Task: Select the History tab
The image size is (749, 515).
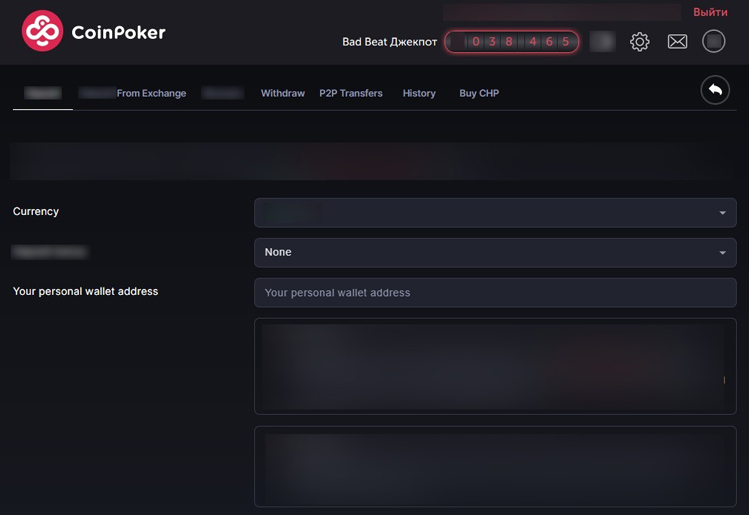Action: tap(419, 93)
